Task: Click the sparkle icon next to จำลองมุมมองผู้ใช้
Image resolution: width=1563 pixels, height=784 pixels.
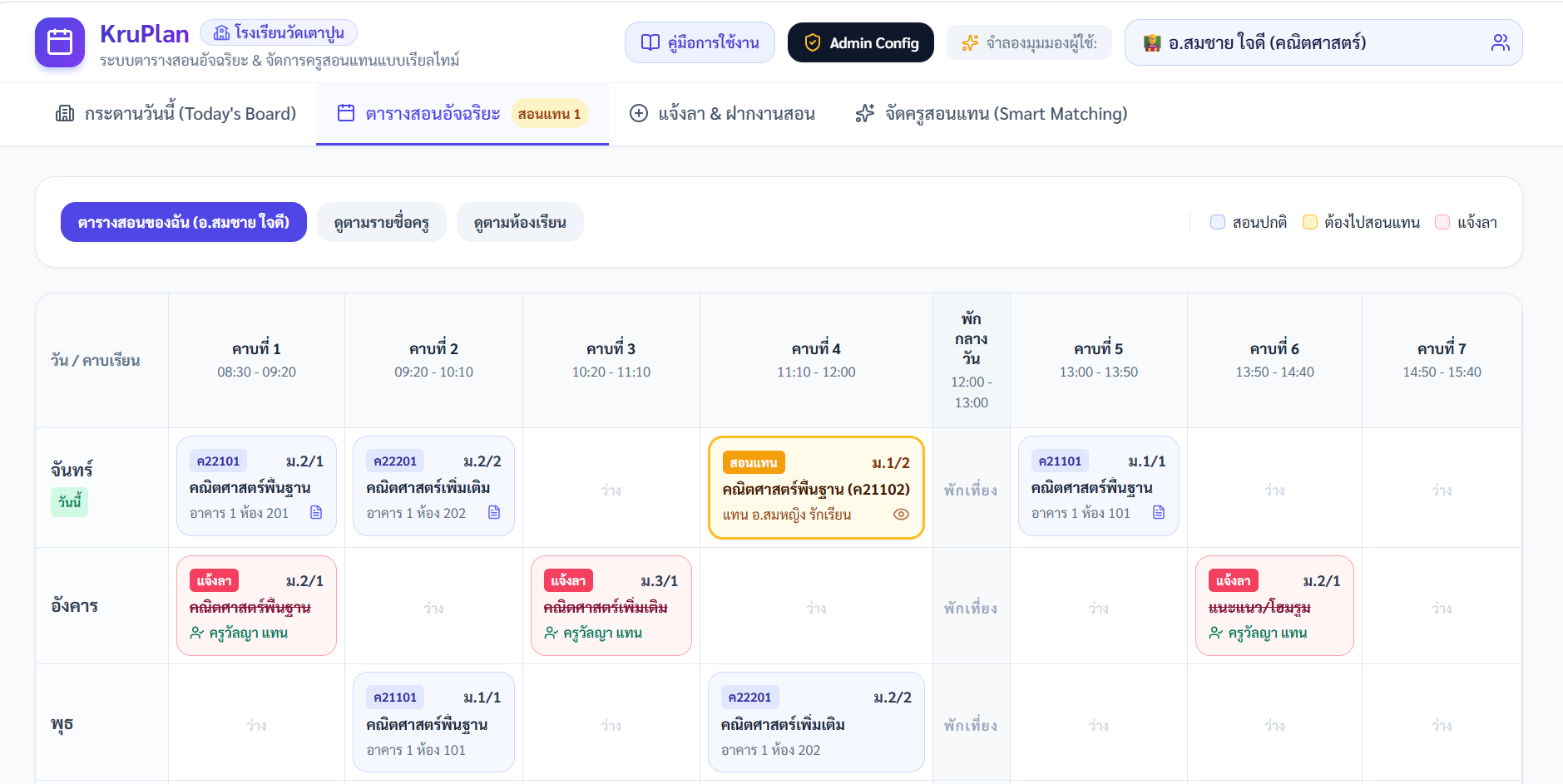Action: click(970, 42)
